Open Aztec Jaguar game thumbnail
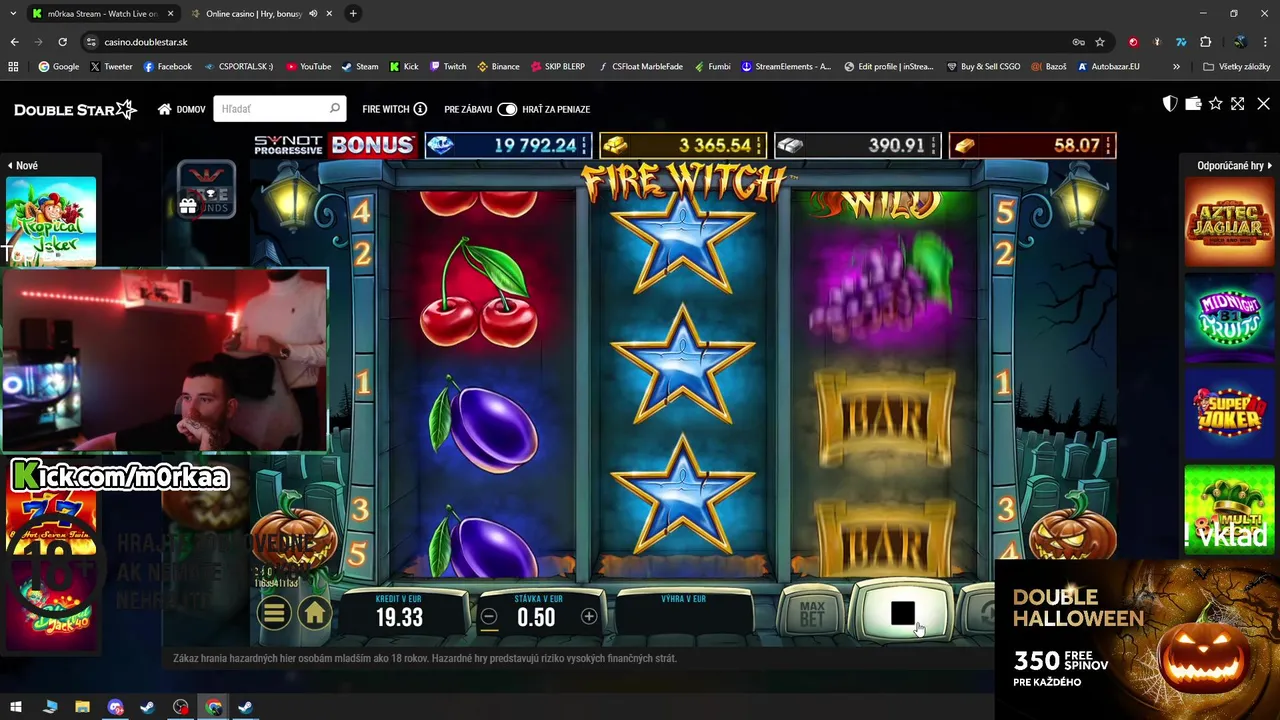 (x=1229, y=222)
